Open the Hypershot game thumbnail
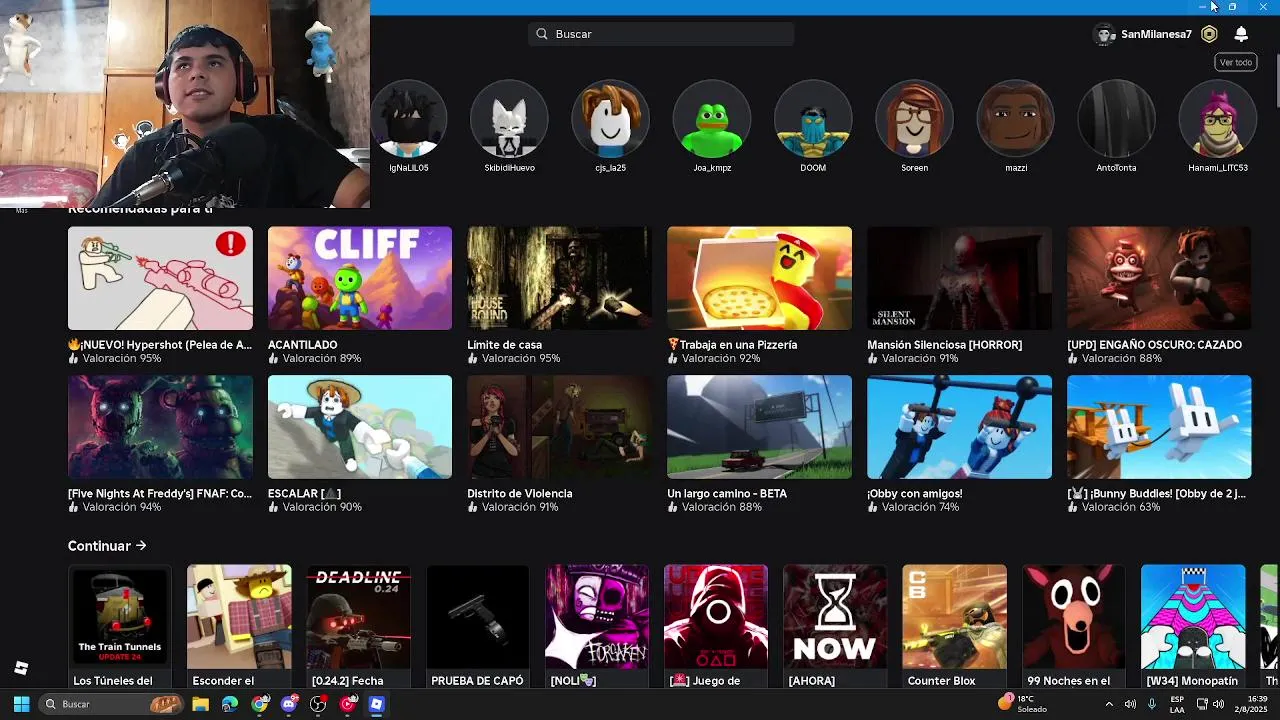Image resolution: width=1280 pixels, height=720 pixels. [x=160, y=278]
